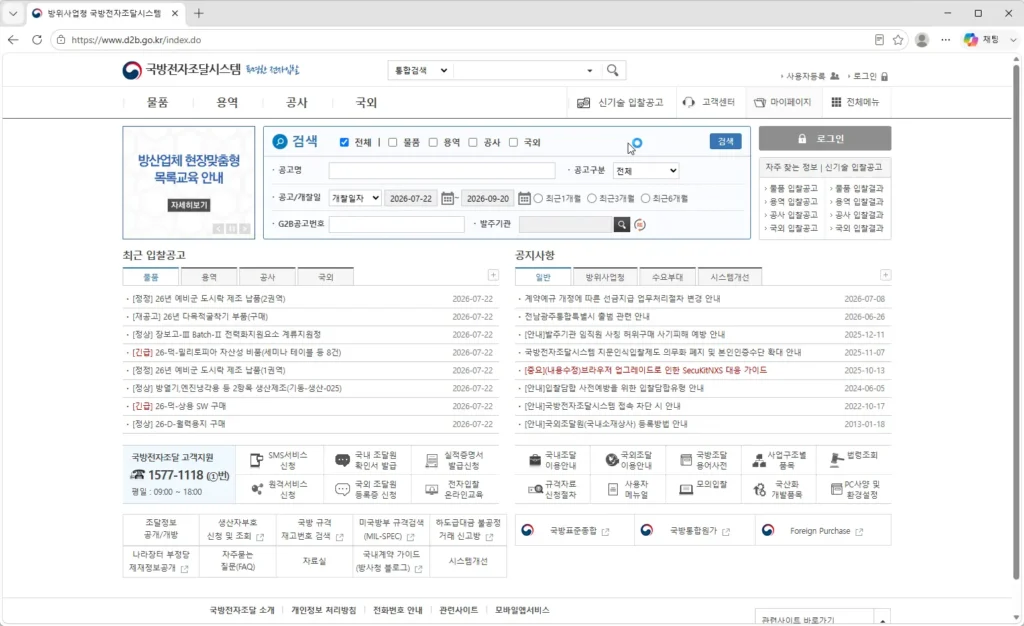Open 국외조달 이용안내 icon
1024x626 pixels.
point(611,460)
